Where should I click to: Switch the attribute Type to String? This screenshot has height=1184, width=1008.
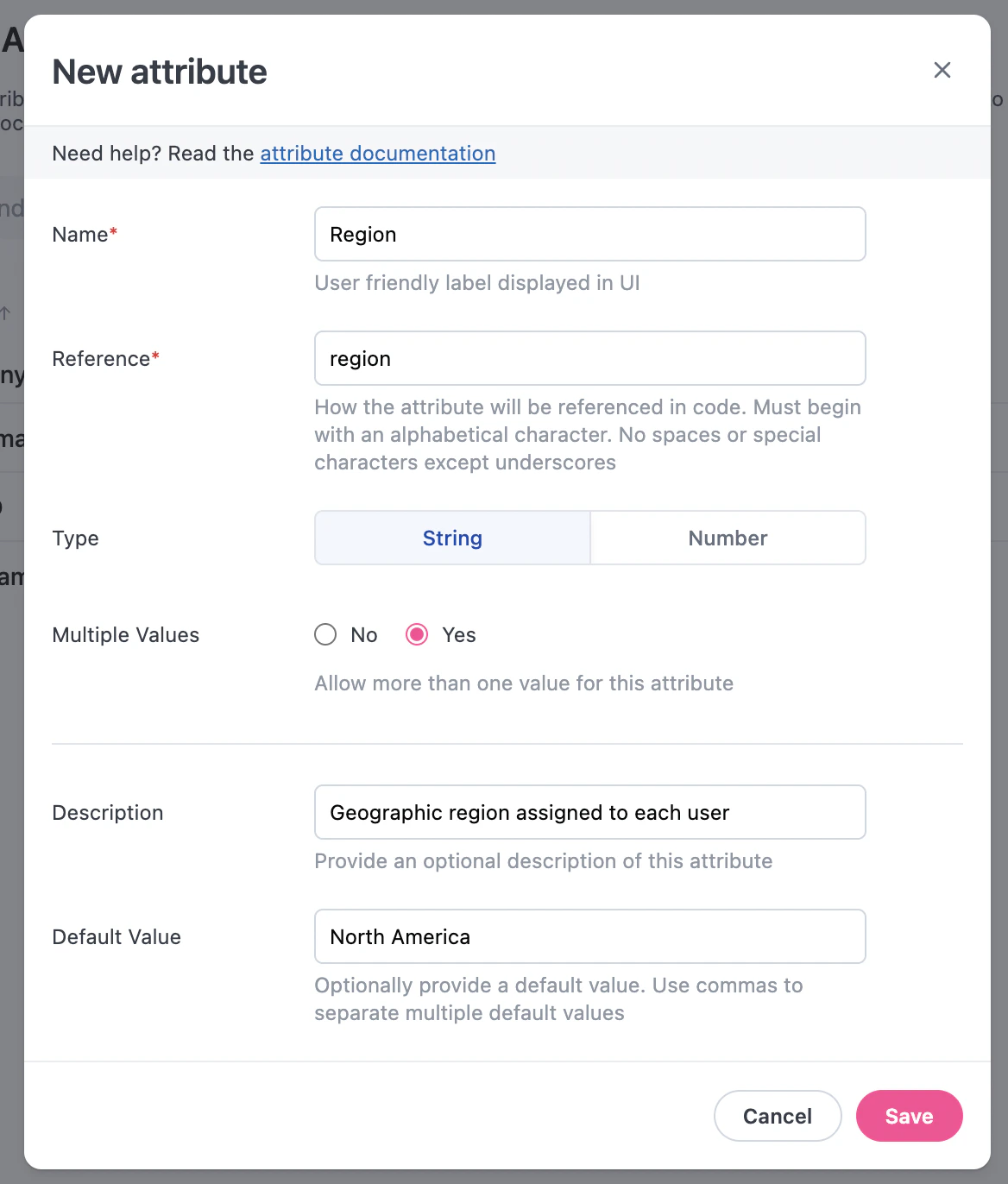[x=452, y=538]
